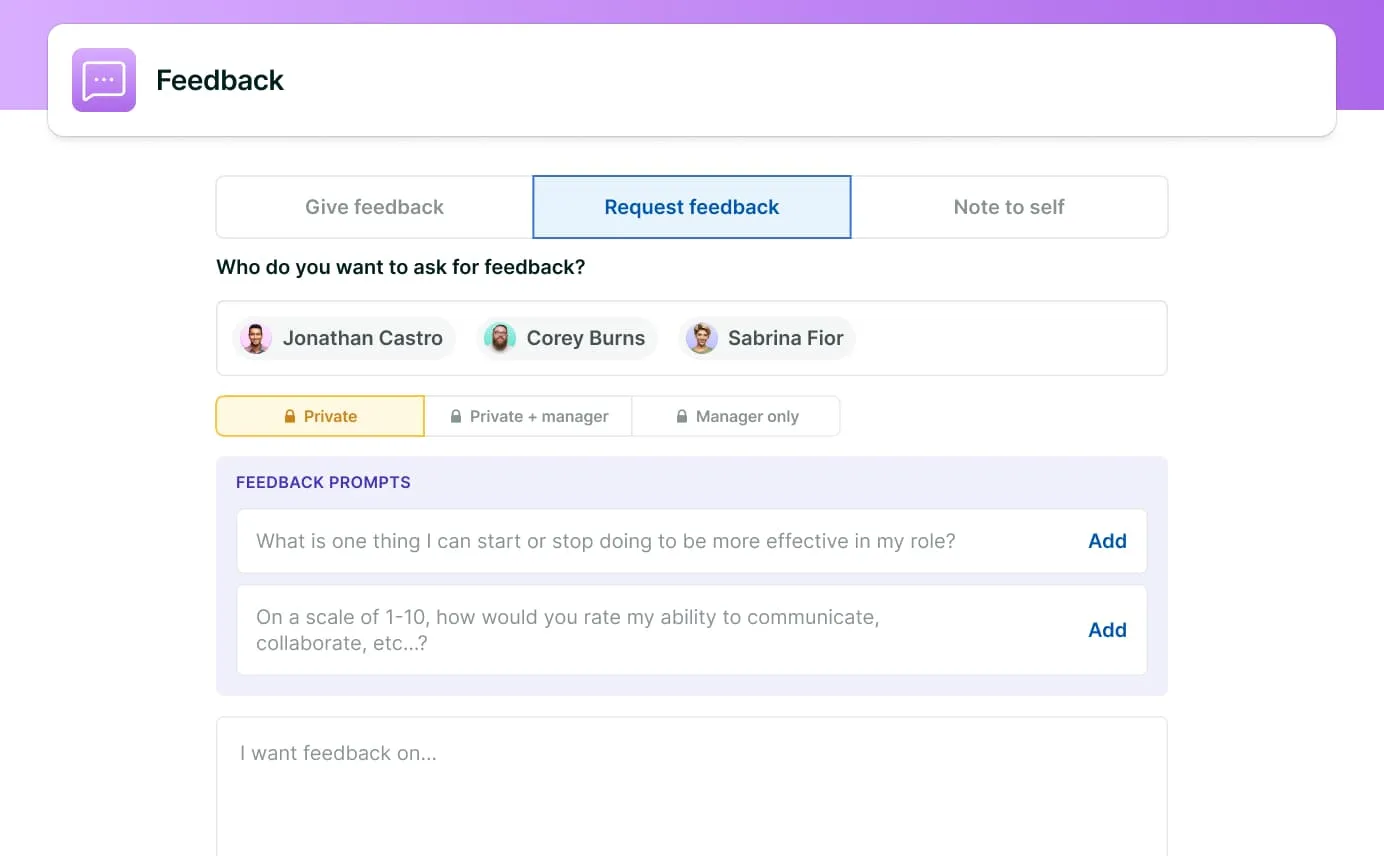Click the Feedback page title
Image resolution: width=1384 pixels, height=856 pixels.
click(220, 80)
